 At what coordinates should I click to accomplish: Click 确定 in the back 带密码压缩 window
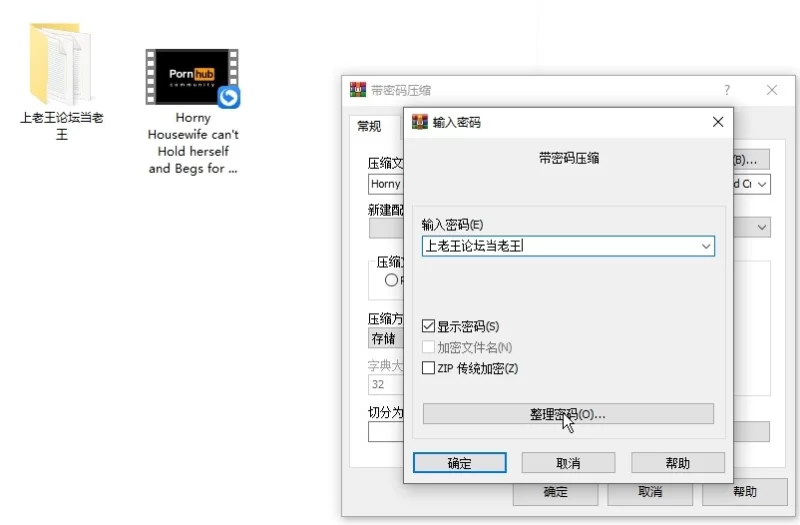pos(556,492)
